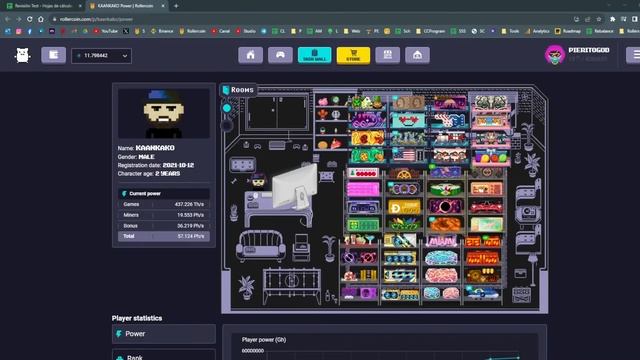The width and height of the screenshot is (640, 360).
Task: Open the Analytics bookmark
Action: 538,31
